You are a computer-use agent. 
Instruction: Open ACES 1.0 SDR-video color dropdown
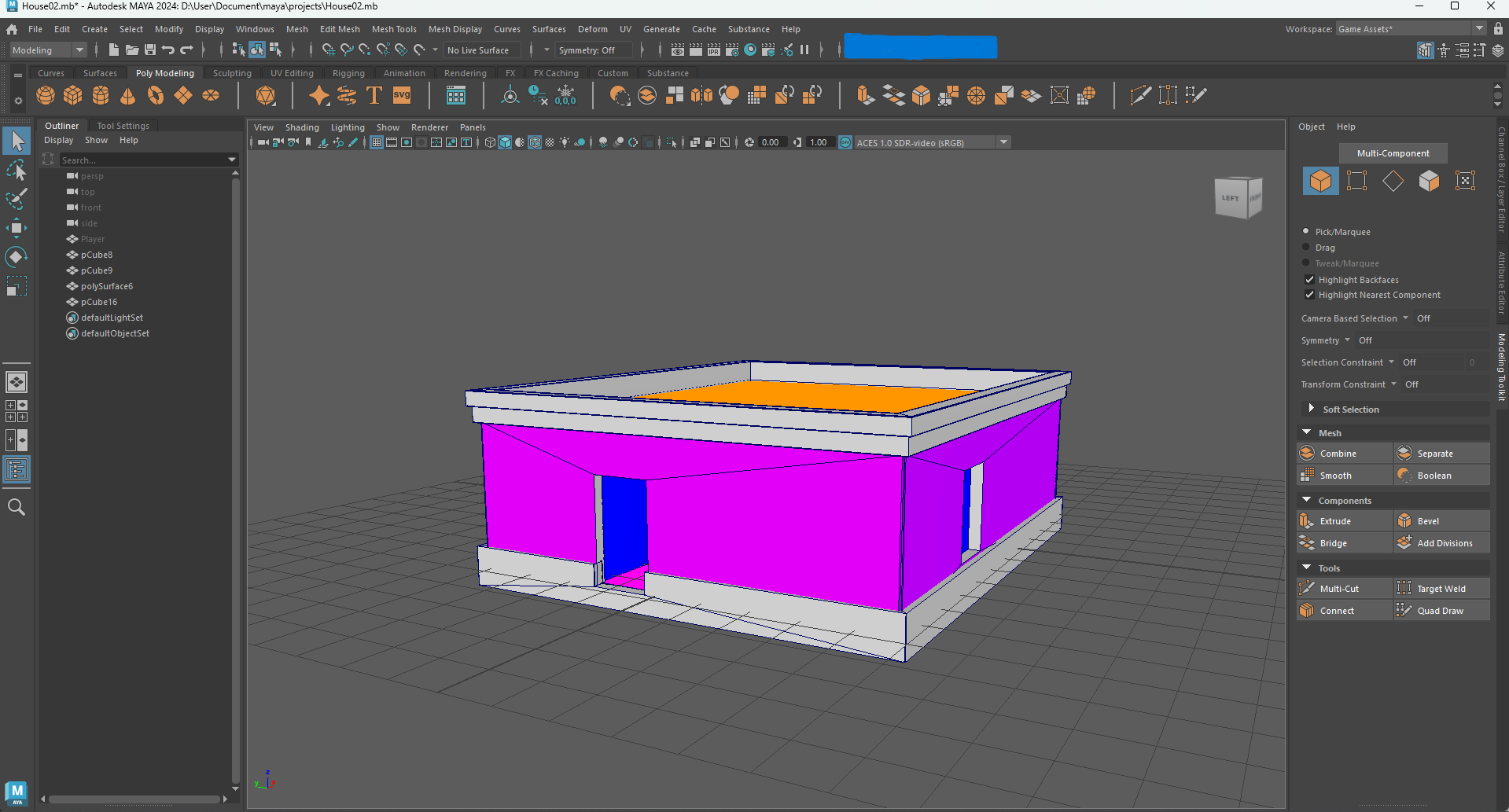pyautogui.click(x=932, y=142)
